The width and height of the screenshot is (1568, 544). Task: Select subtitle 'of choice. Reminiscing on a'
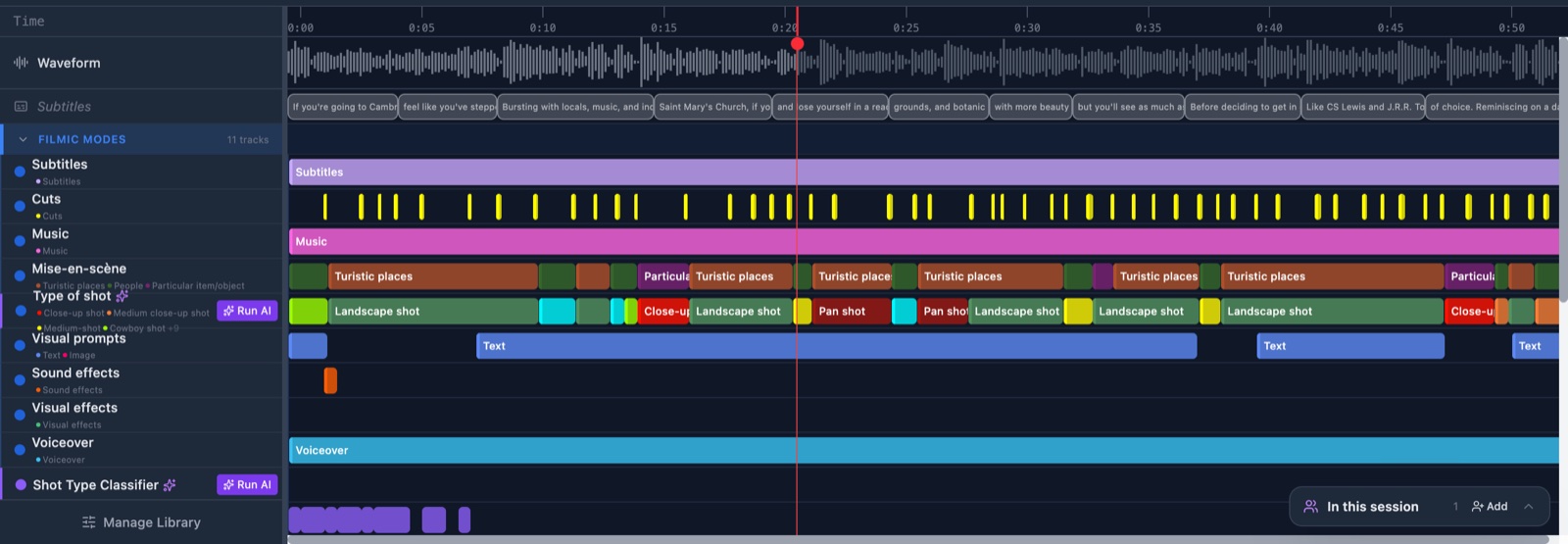tap(1493, 107)
